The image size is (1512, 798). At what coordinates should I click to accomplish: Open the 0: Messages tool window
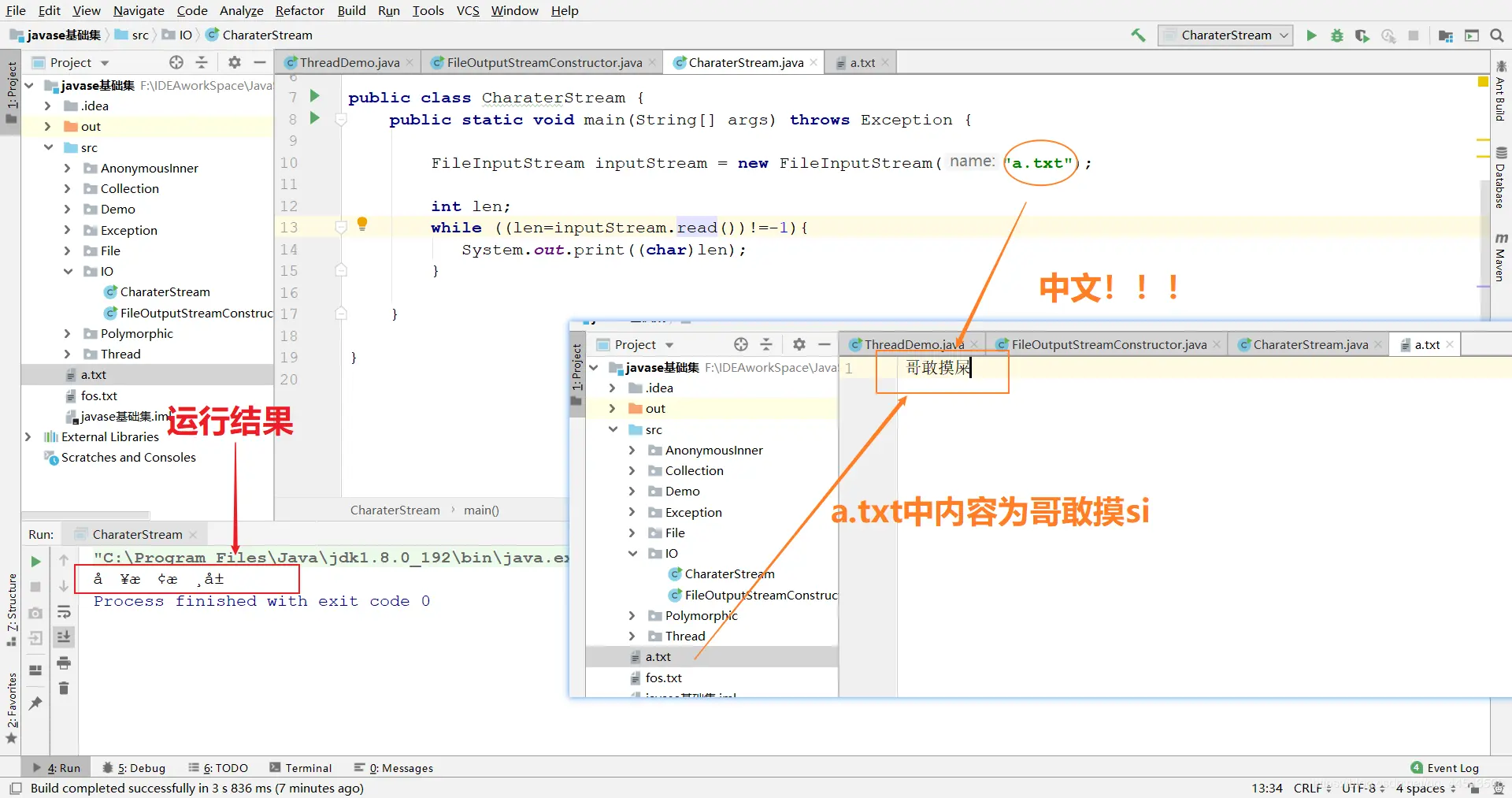[394, 768]
